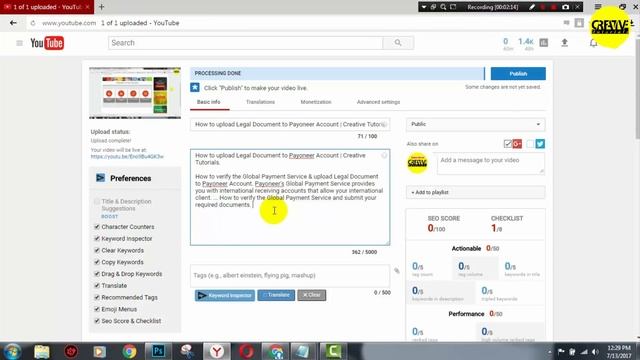Click the Twitter share icon

pos(540,144)
